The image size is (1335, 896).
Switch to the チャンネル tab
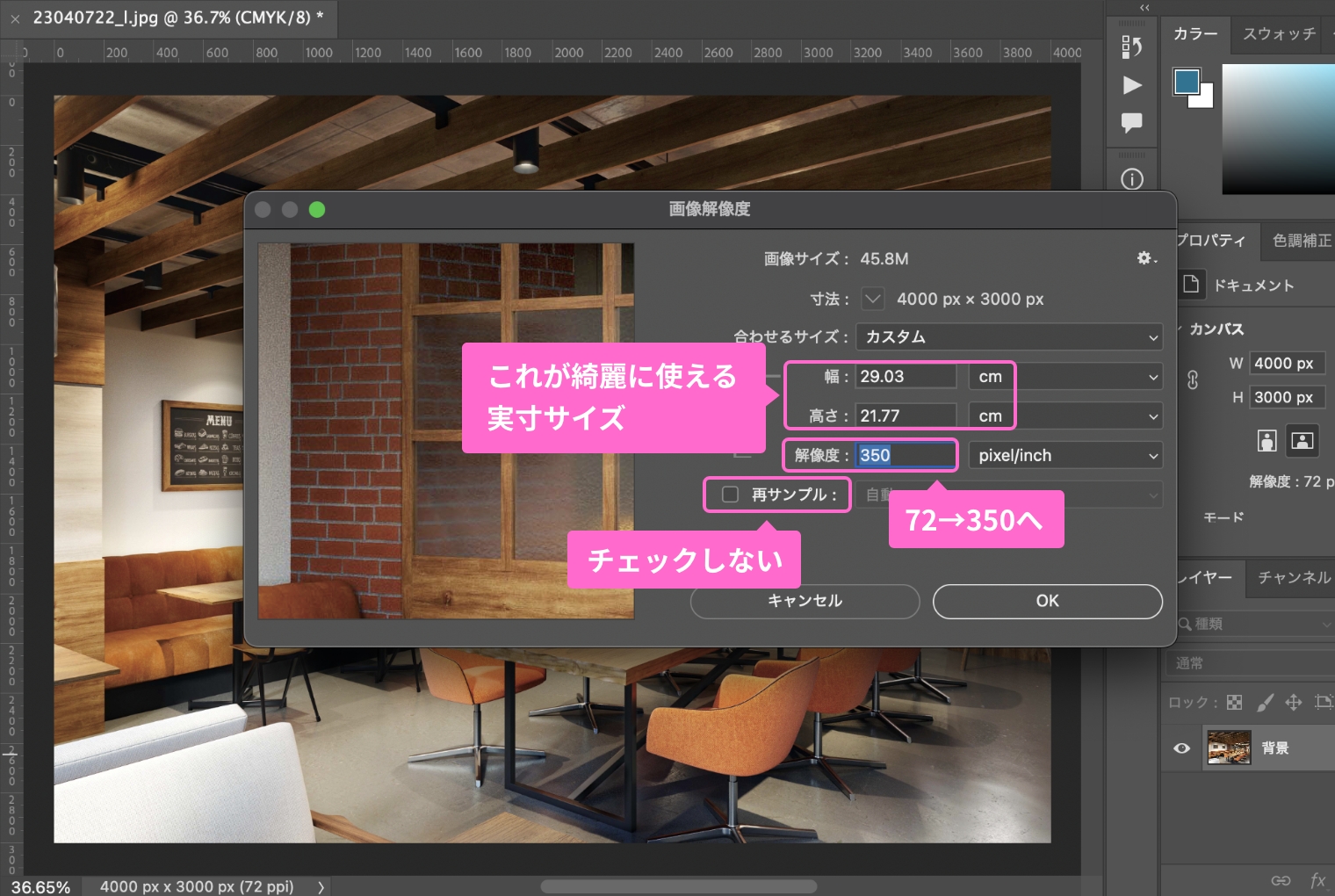coord(1294,577)
